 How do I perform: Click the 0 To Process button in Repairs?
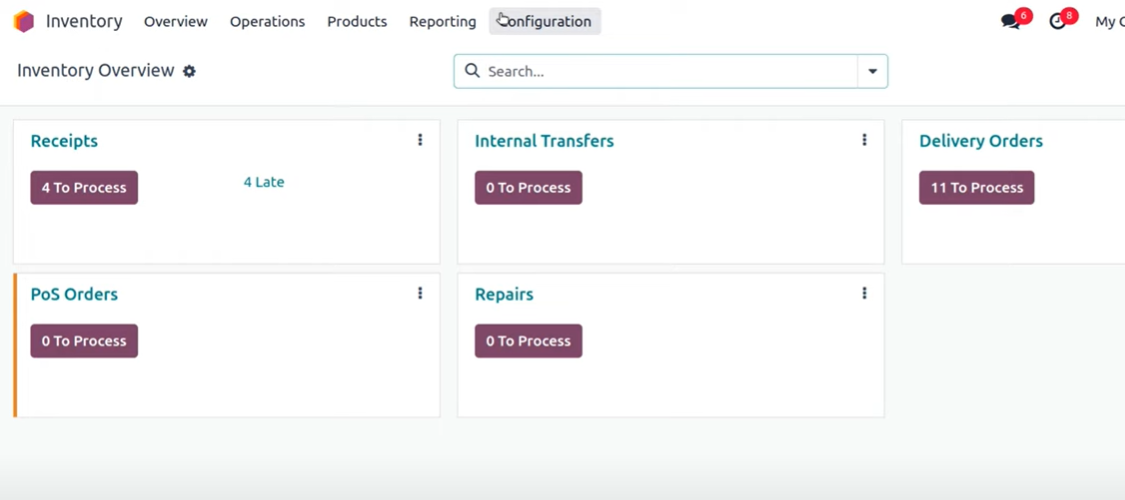[528, 341]
